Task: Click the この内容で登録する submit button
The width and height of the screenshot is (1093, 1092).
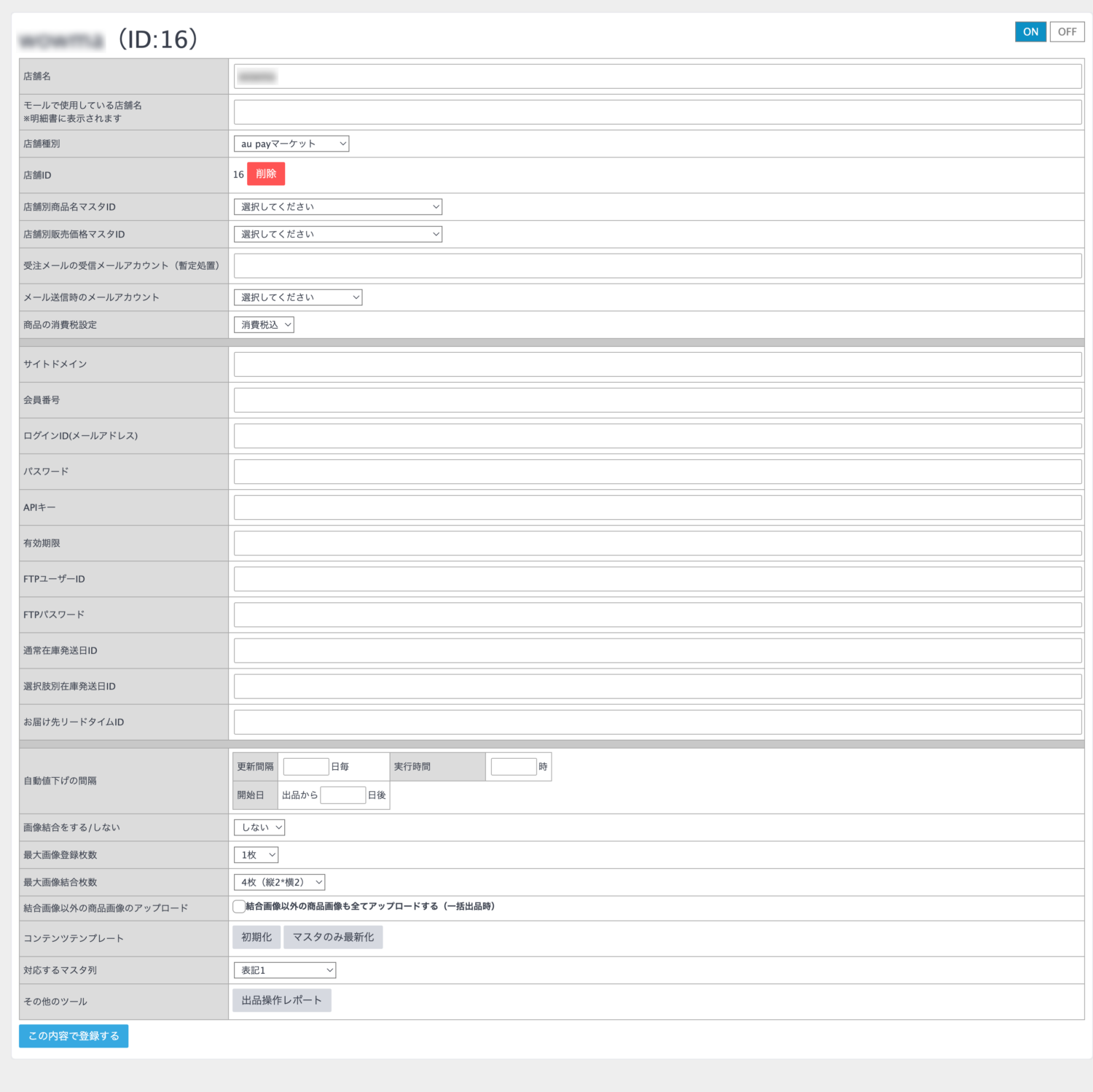Action: click(74, 1036)
